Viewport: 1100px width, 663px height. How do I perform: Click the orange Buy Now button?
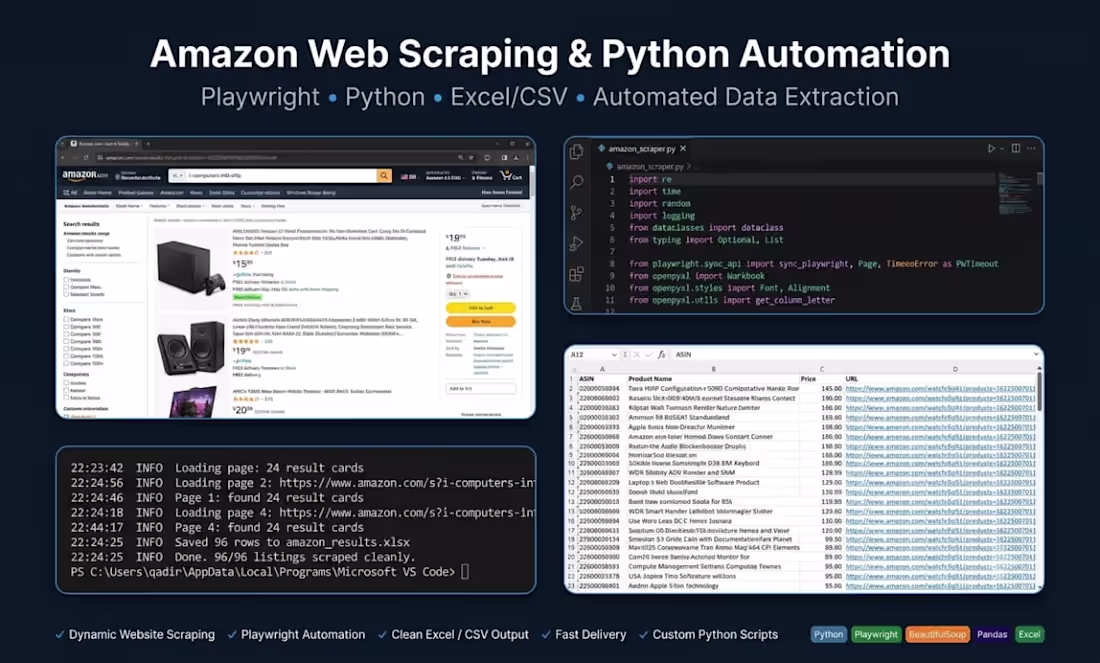pos(481,321)
